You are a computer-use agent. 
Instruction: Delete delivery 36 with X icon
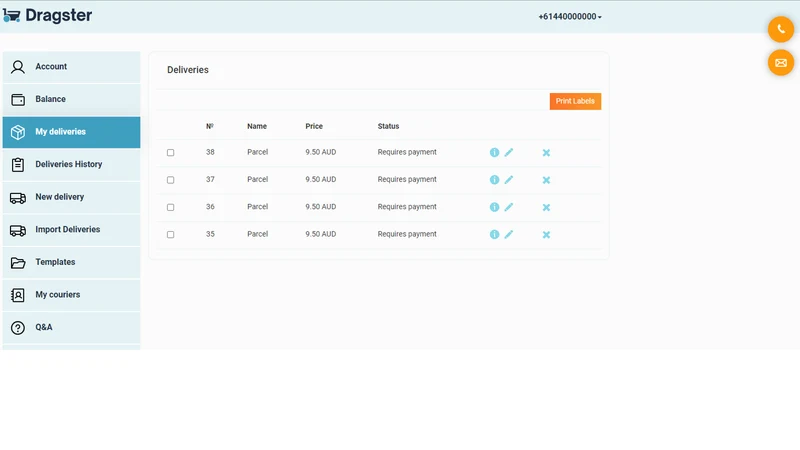point(546,207)
